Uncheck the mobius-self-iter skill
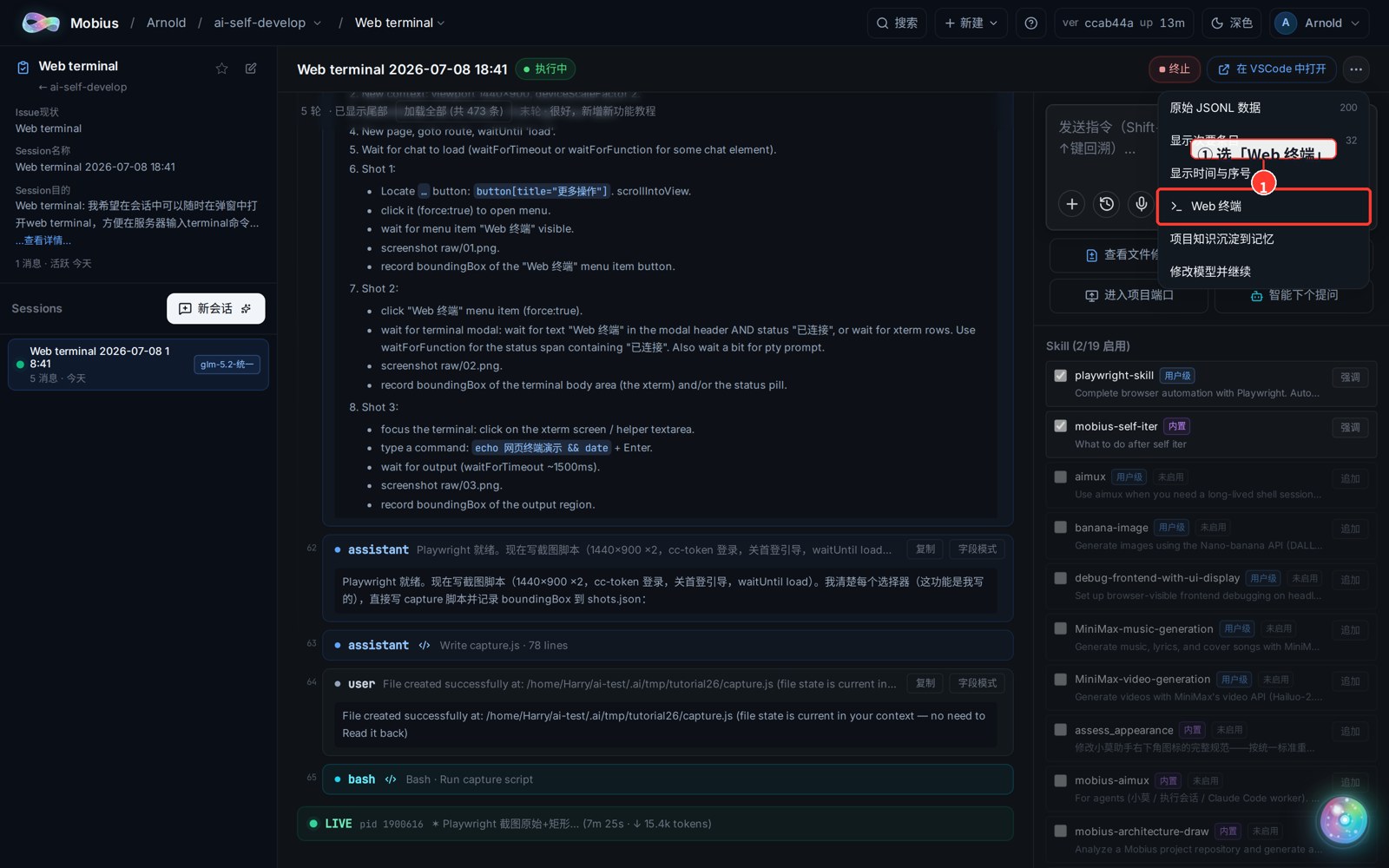The height and width of the screenshot is (868, 1389). [1060, 426]
